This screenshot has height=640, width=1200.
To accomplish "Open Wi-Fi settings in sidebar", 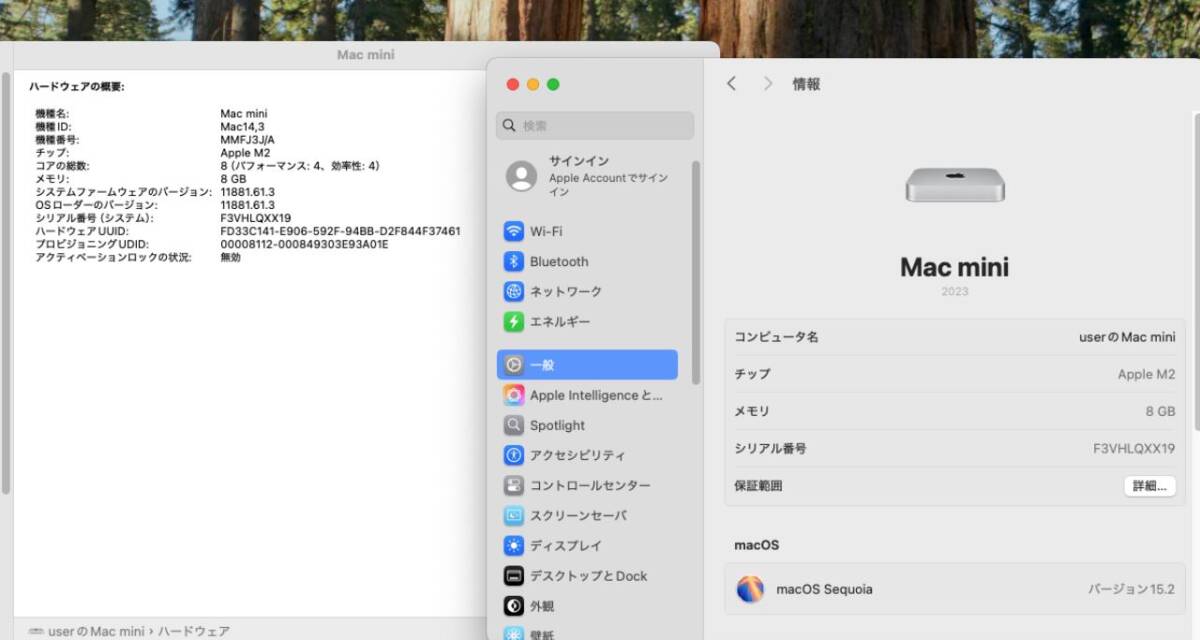I will tap(545, 231).
